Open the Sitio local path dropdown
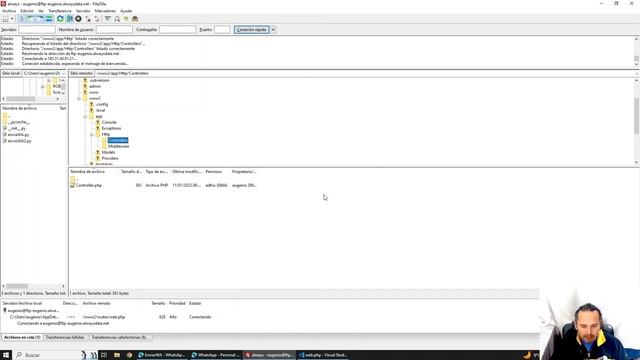Screen dimensions: 640x360 tap(63, 73)
